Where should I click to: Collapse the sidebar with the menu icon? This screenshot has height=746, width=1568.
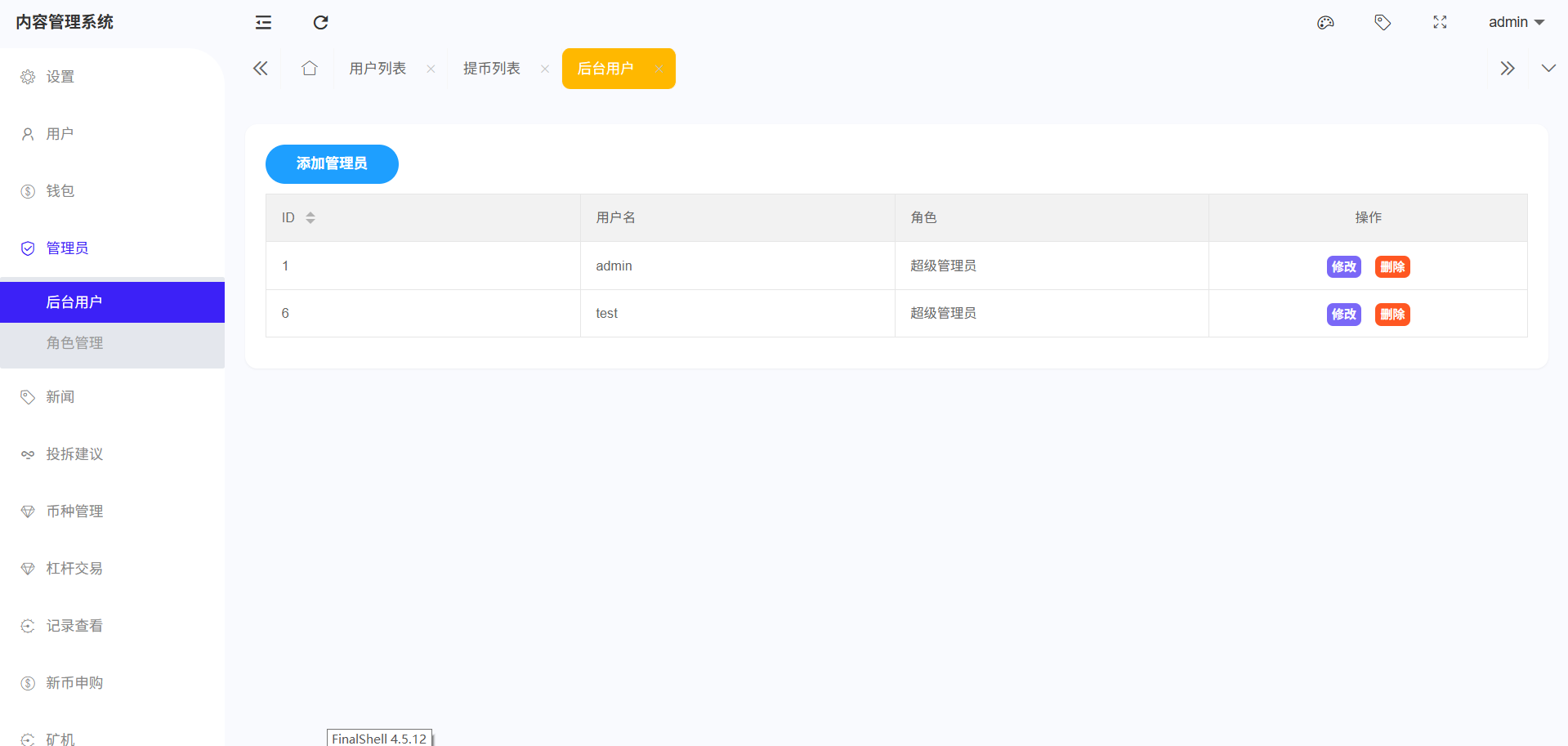tap(263, 22)
